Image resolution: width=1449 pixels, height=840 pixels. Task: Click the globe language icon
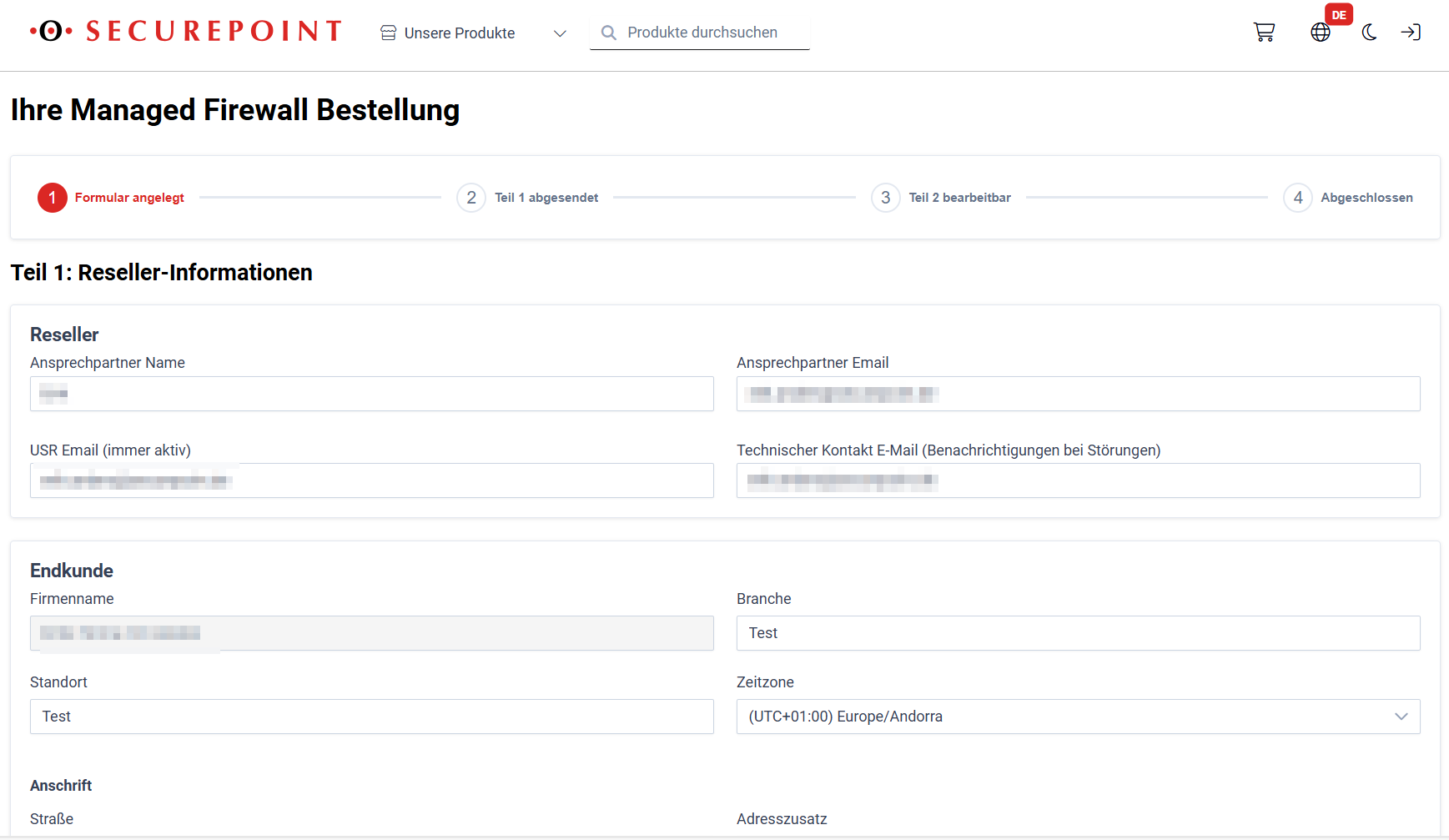tap(1321, 32)
